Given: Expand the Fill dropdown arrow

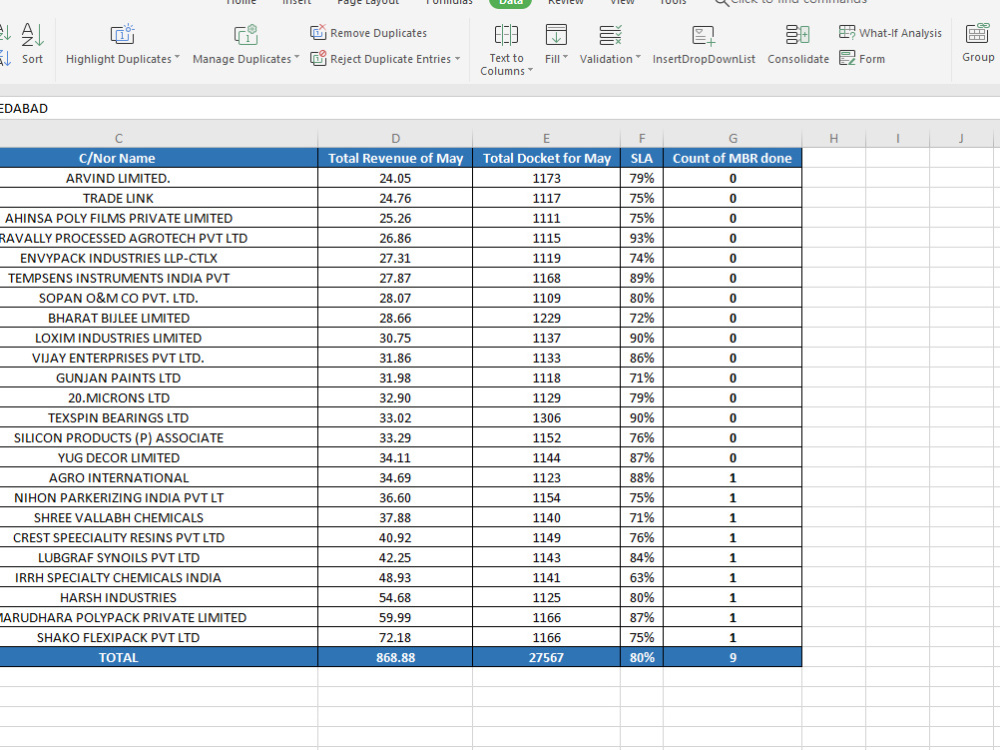Looking at the screenshot, I should pyautogui.click(x=565, y=58).
